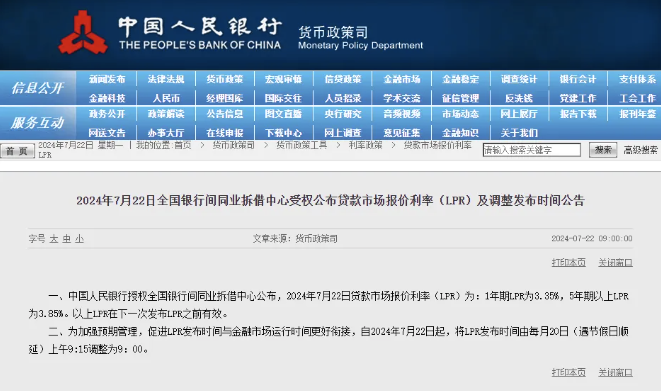The image size is (661, 391).
Task: Open the 人民币 navigation item
Action: [x=166, y=98]
